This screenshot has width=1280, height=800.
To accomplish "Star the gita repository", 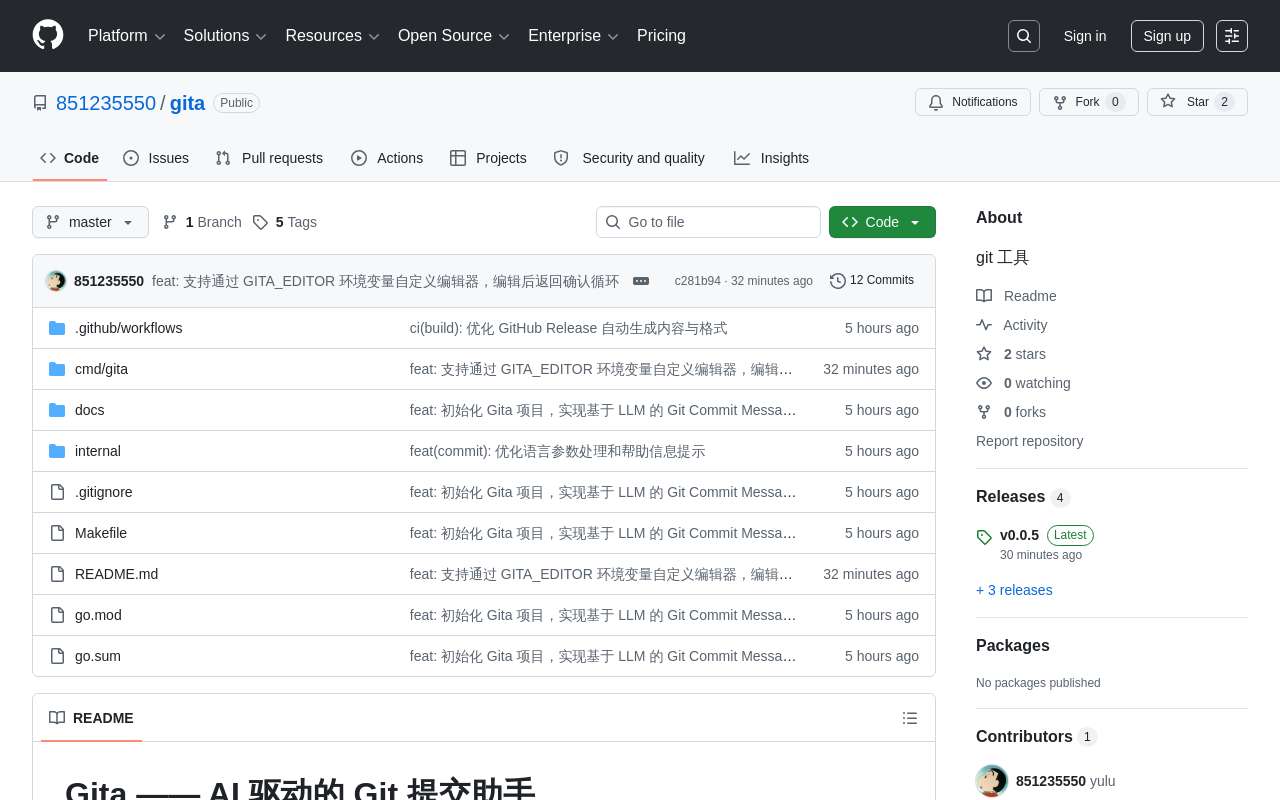I will click(x=1197, y=102).
